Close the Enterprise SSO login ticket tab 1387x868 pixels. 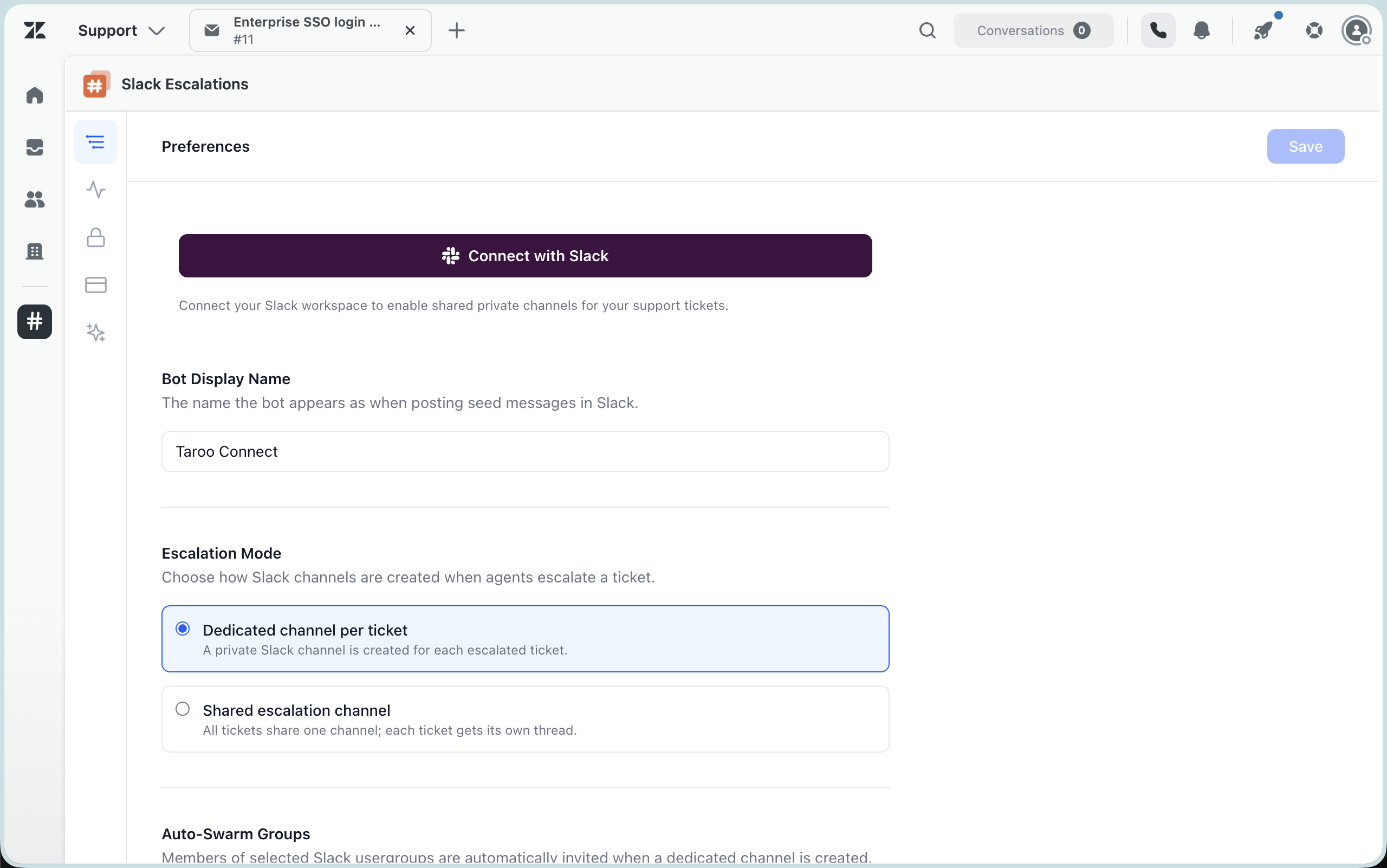(410, 30)
